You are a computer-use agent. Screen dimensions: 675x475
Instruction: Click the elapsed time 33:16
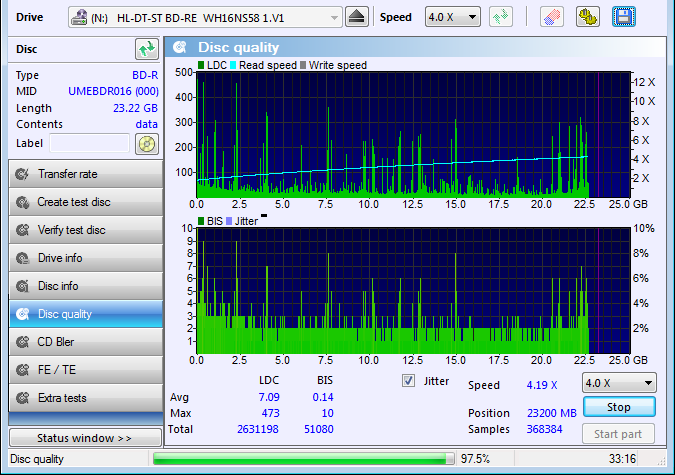(622, 459)
